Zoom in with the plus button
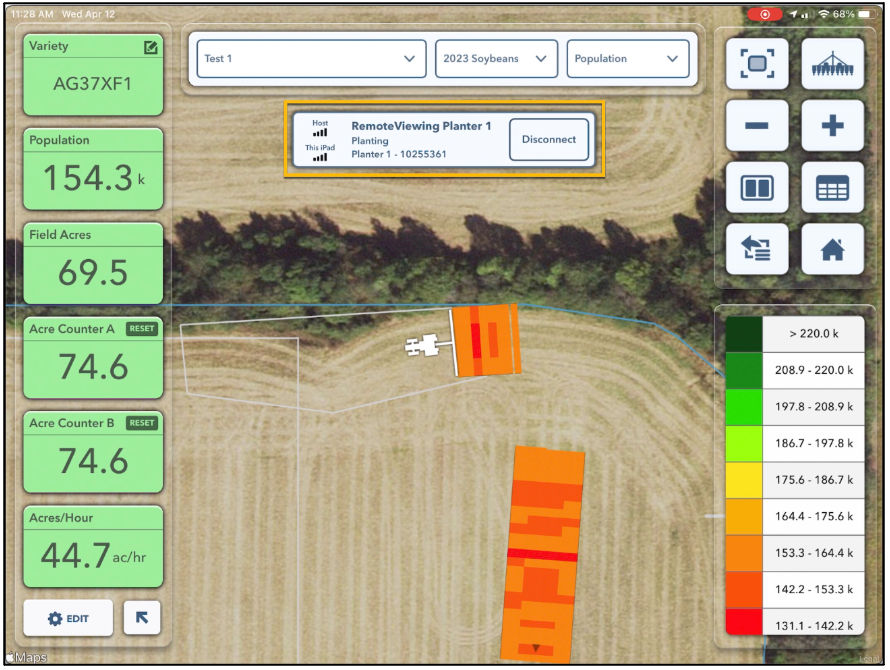 pos(832,125)
